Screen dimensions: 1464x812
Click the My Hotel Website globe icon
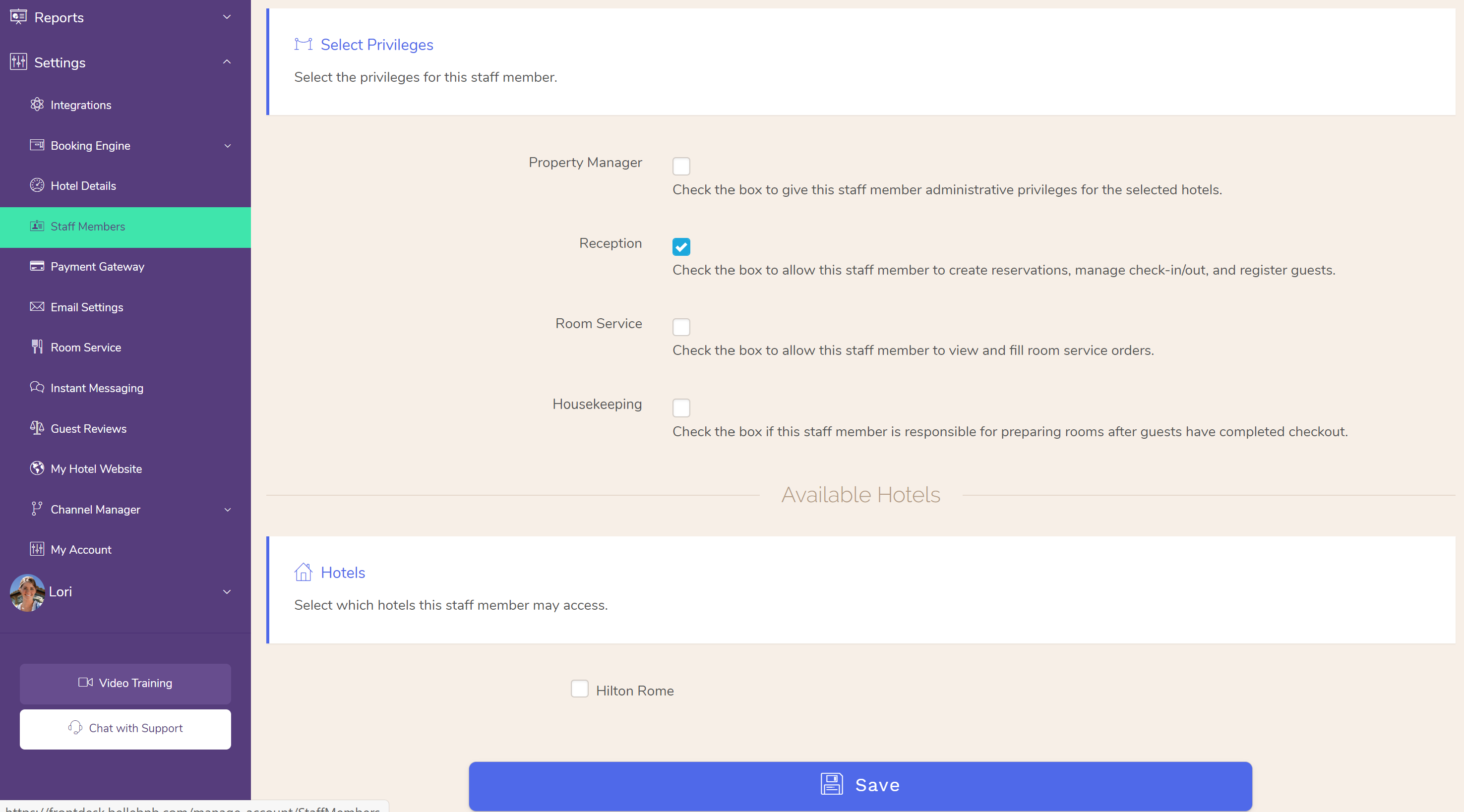(x=37, y=468)
